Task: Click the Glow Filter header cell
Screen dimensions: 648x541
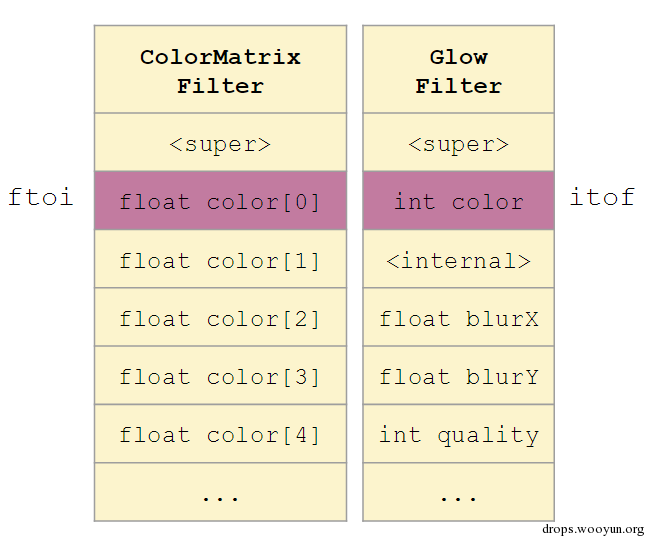Action: tap(458, 69)
